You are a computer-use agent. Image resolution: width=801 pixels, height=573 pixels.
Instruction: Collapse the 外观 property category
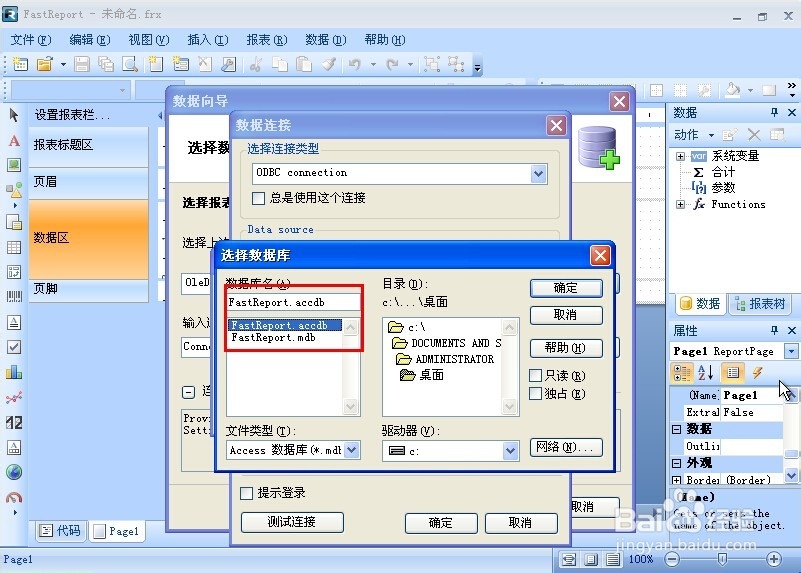click(676, 463)
